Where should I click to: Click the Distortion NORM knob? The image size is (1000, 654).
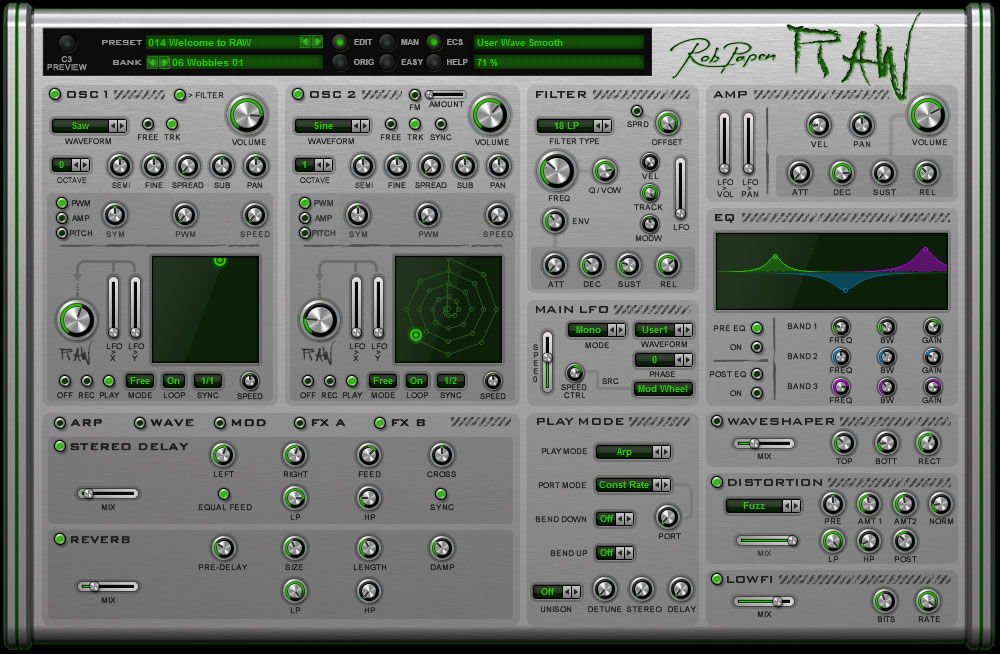pos(941,503)
